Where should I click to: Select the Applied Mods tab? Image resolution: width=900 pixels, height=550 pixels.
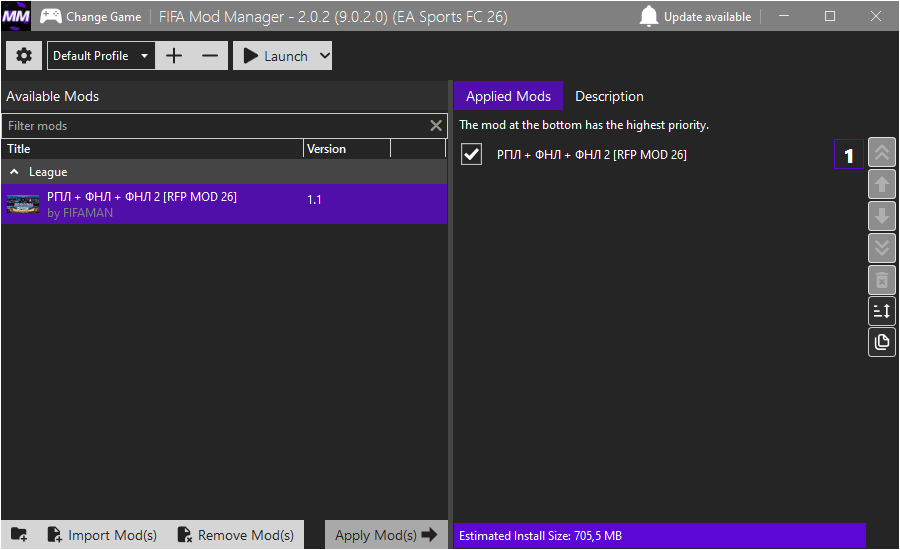508,96
